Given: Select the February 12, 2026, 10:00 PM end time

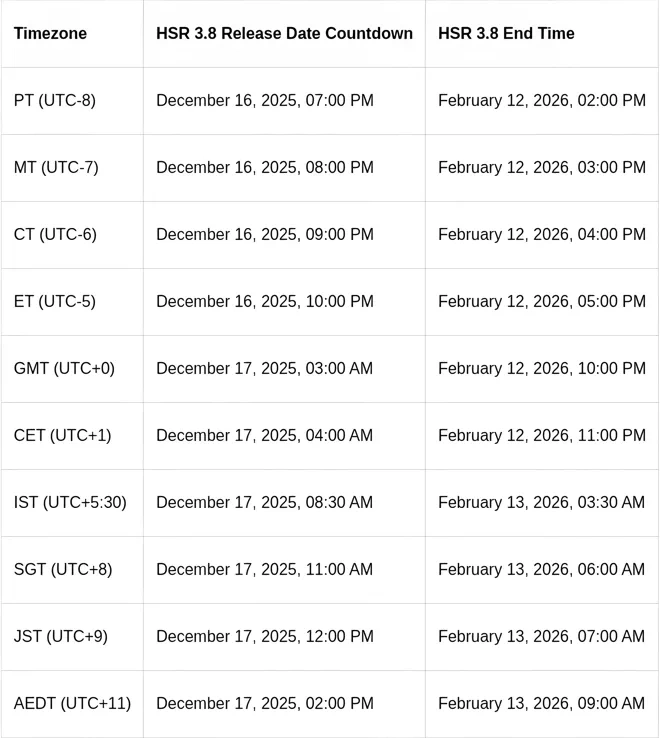Looking at the screenshot, I should (542, 369).
